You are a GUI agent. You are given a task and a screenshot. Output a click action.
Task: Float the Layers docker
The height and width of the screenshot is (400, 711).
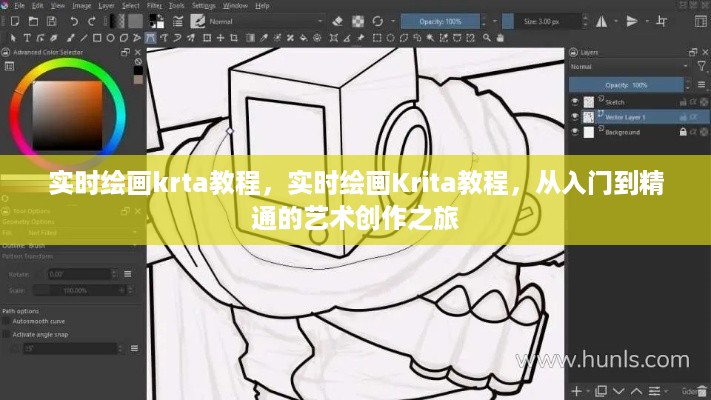(693, 52)
